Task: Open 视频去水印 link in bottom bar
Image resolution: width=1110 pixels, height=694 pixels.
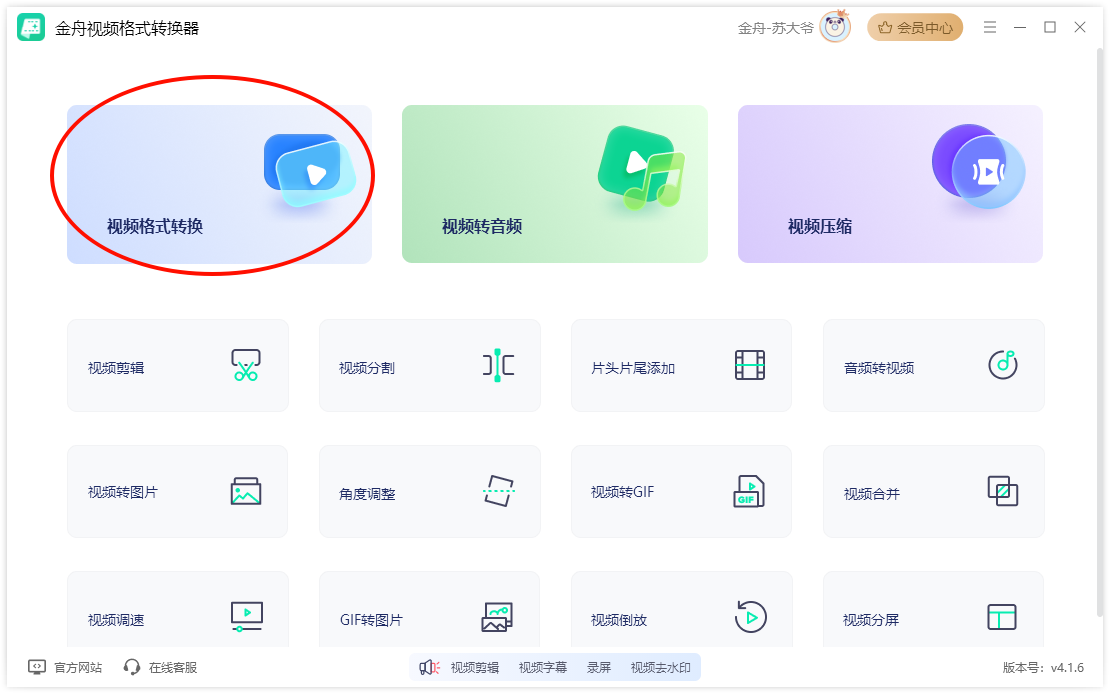Action: [x=660, y=667]
